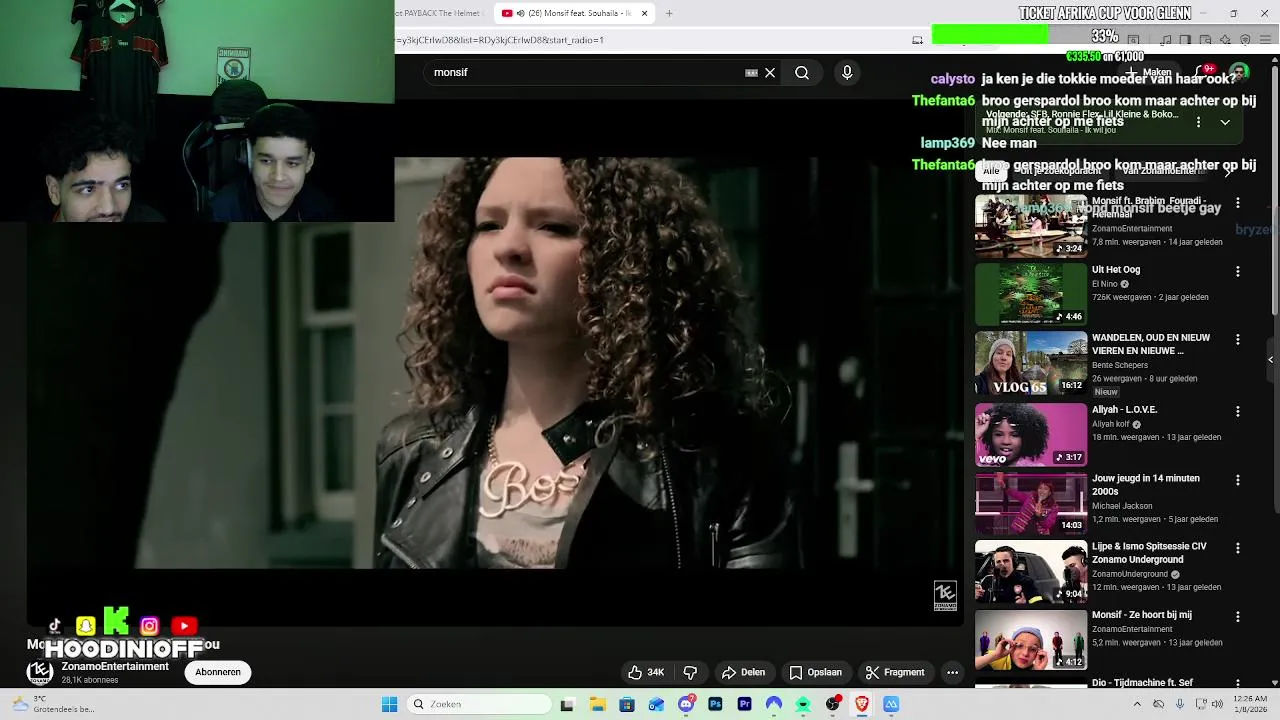Open options for Lijpe & Ismo Spitsessie
The height and width of the screenshot is (720, 1280).
1238,548
